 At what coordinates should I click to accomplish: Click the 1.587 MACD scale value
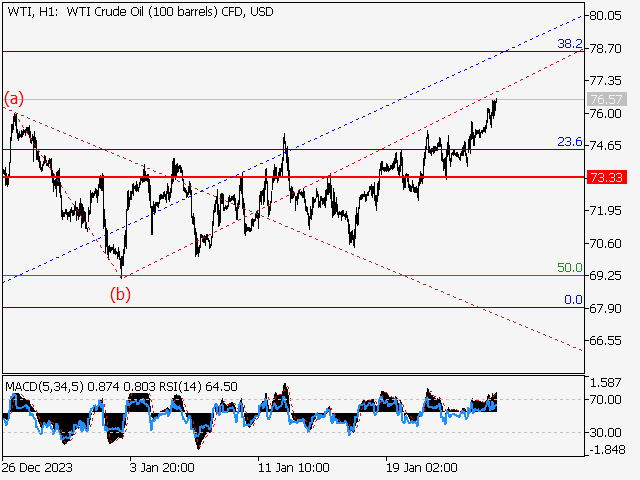[606, 383]
